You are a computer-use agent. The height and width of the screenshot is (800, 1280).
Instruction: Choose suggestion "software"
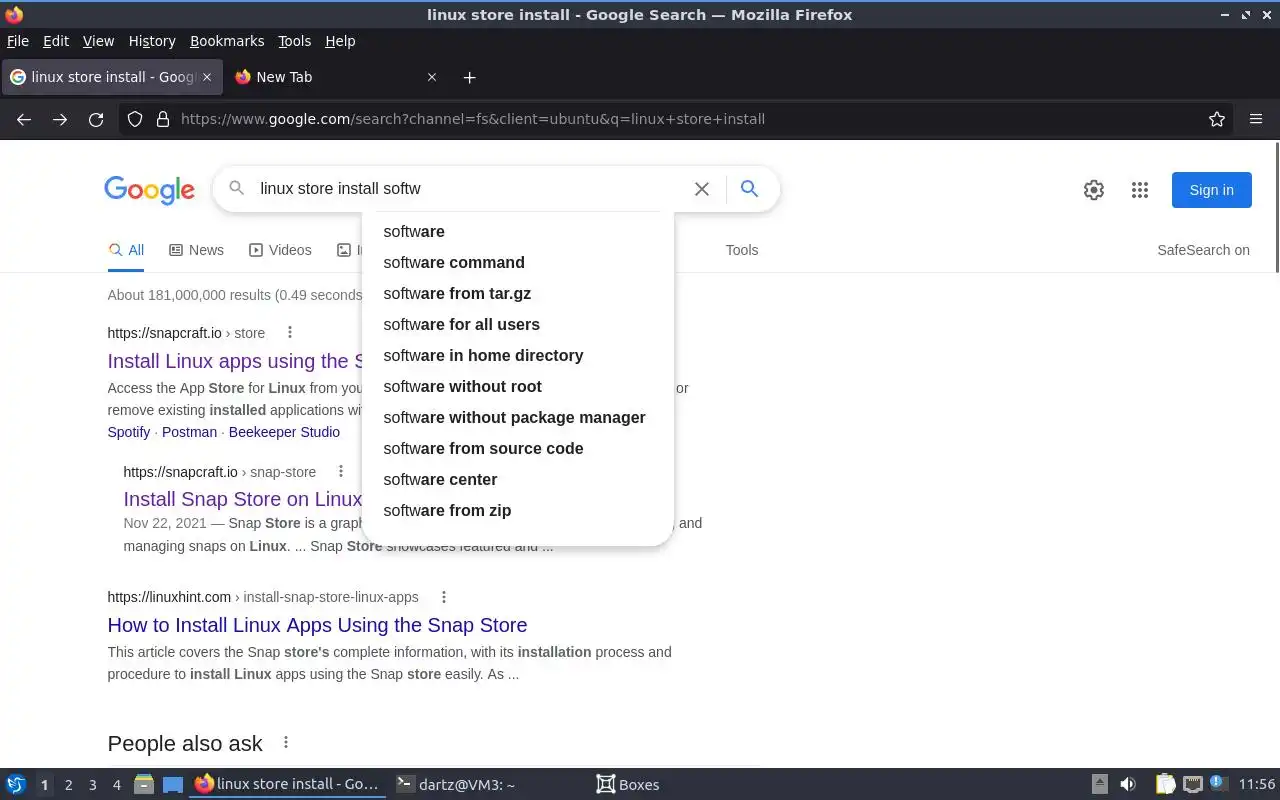tap(518, 231)
